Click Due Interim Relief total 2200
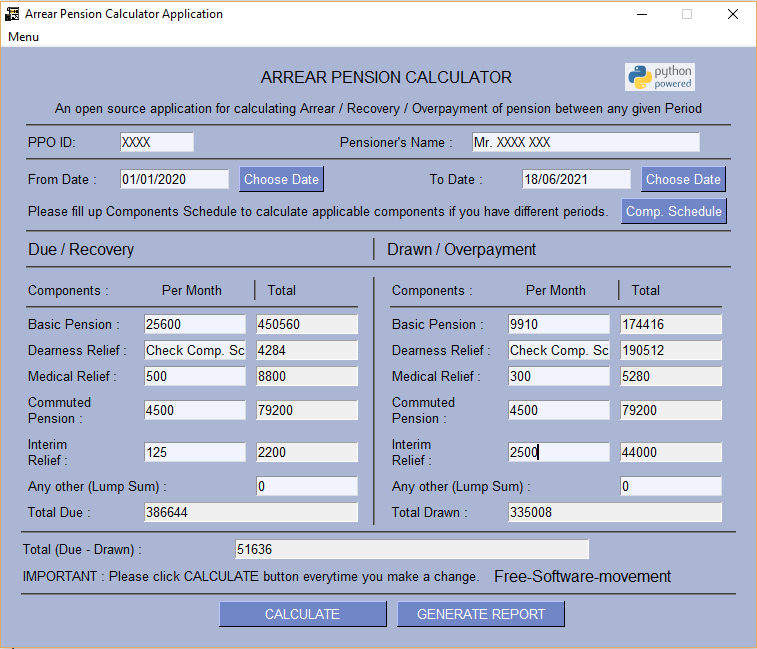Image resolution: width=757 pixels, height=649 pixels. pos(307,452)
